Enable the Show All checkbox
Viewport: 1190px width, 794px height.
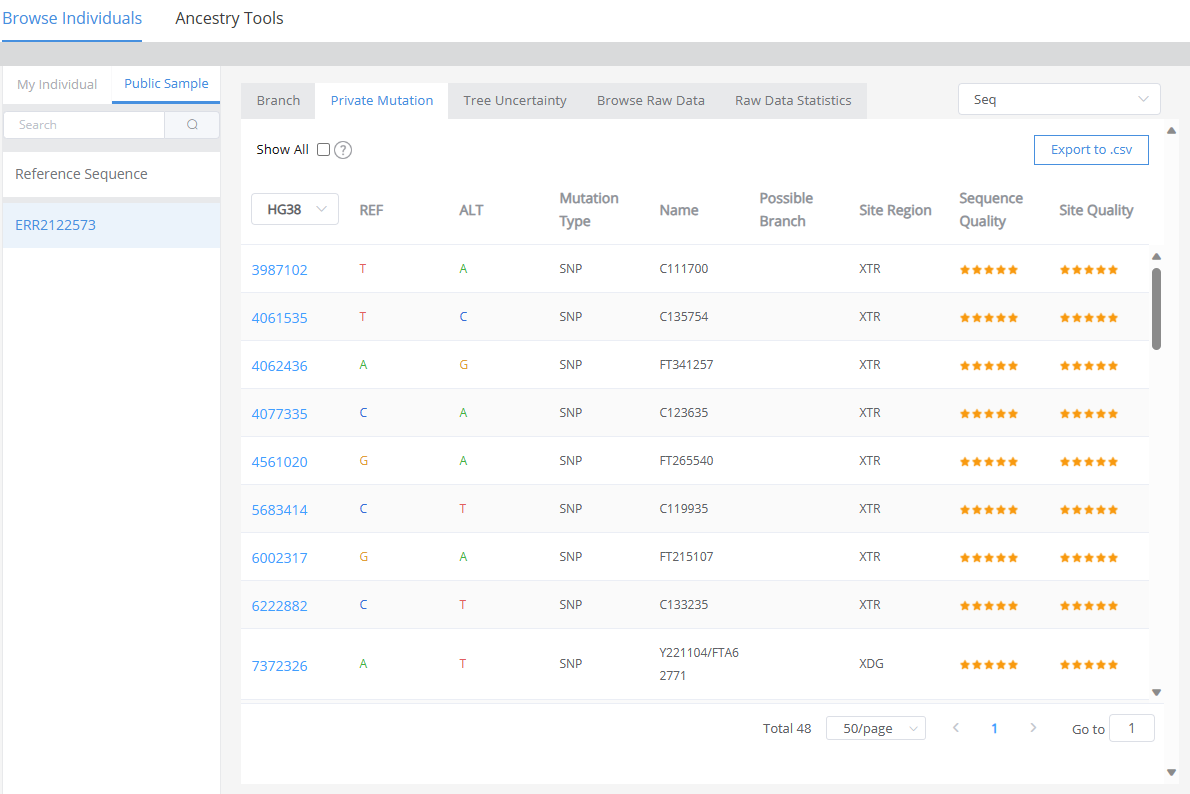pyautogui.click(x=323, y=150)
